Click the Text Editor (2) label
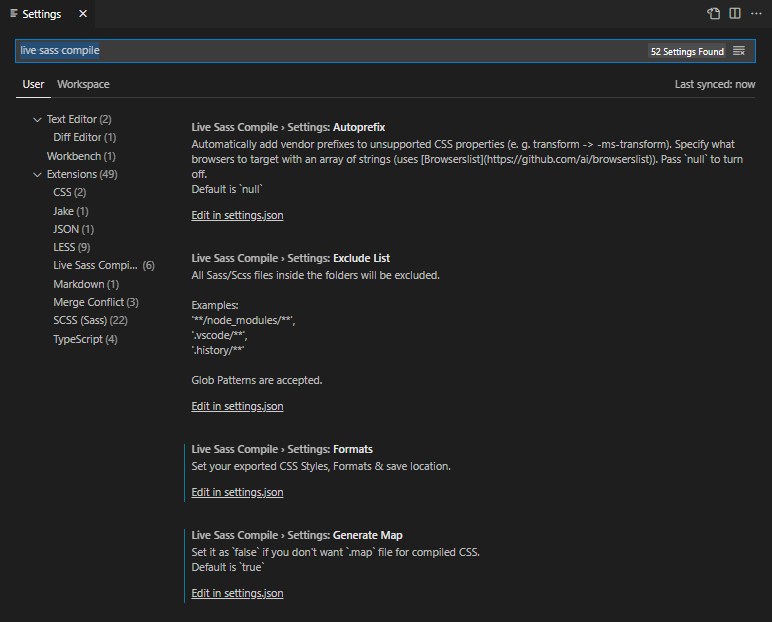This screenshot has width=772, height=622. (x=79, y=119)
